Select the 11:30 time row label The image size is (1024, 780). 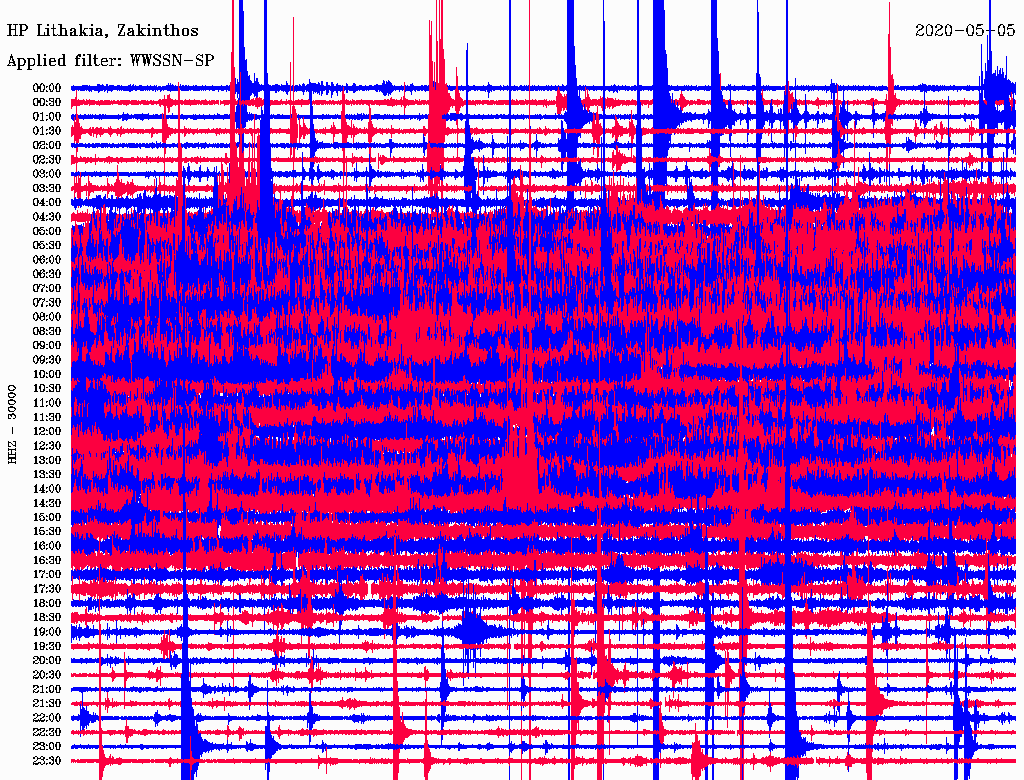point(47,417)
